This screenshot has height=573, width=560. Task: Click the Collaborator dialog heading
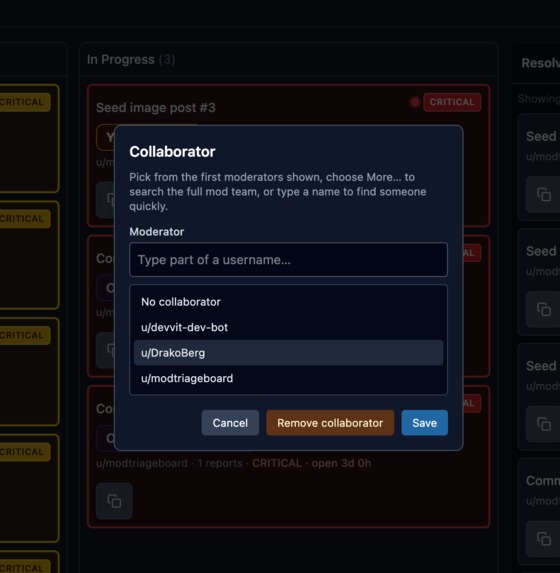[x=172, y=152]
